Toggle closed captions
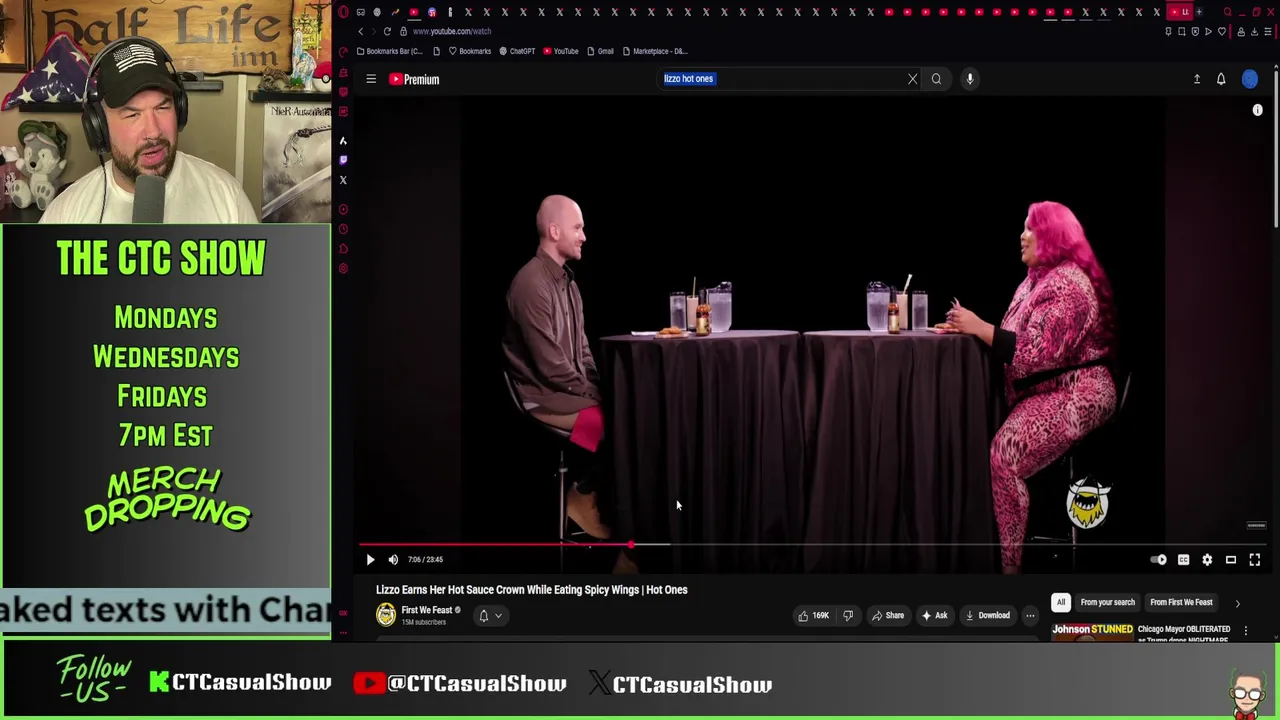1280x720 pixels. tap(1183, 560)
